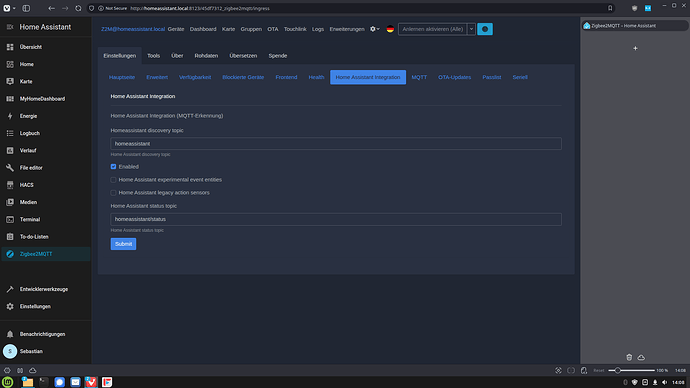Enable Home Assistant experimental event entities checkbox
690x388 pixels.
[x=114, y=179]
